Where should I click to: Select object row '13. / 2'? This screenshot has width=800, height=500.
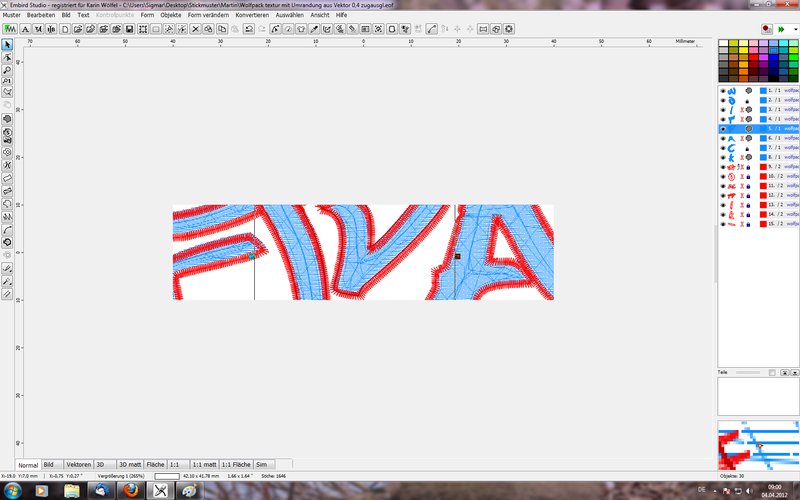pos(758,205)
